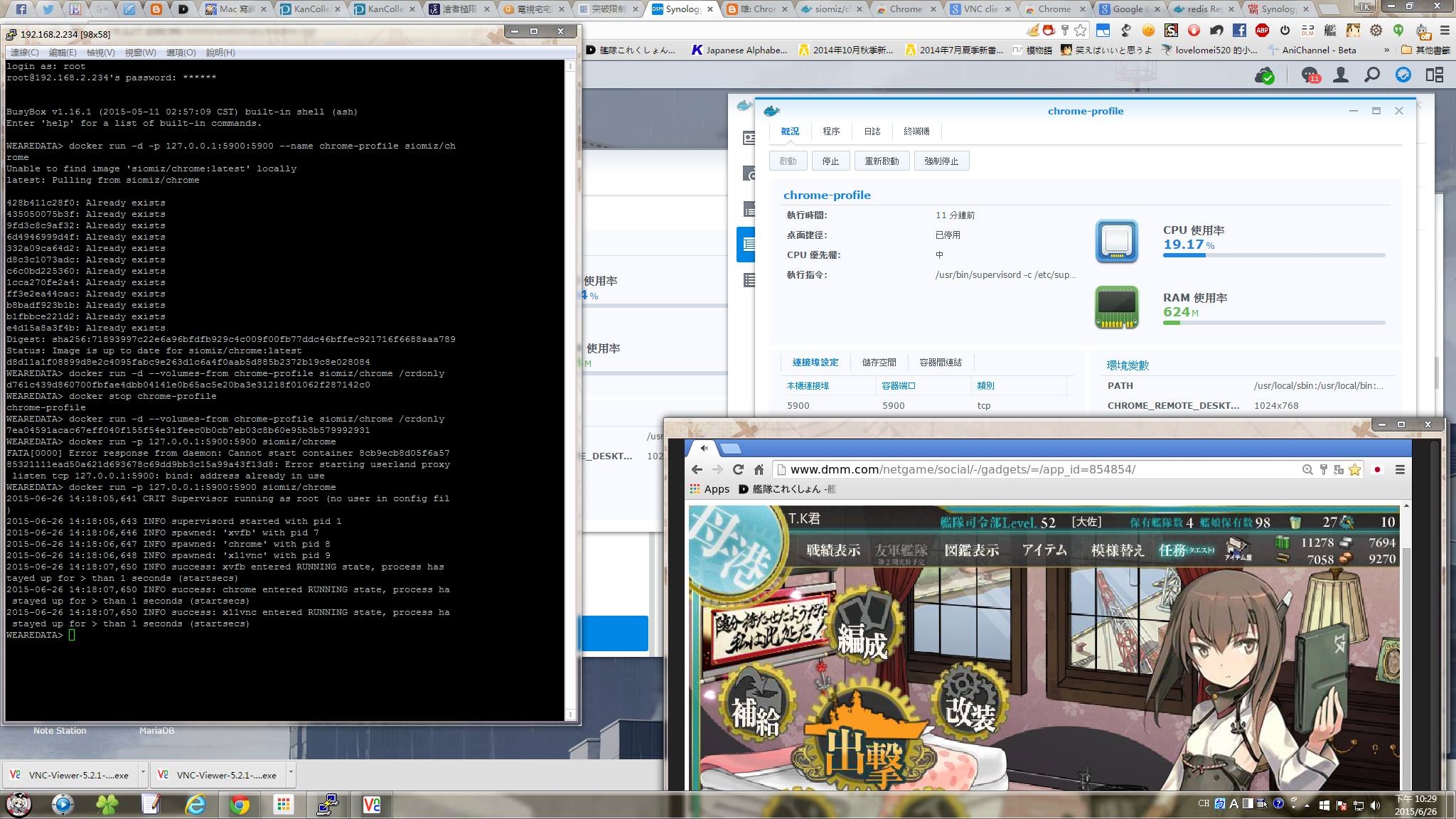The width and height of the screenshot is (1456, 819).
Task: Open Windows Media Player from the taskbar
Action: point(63,805)
